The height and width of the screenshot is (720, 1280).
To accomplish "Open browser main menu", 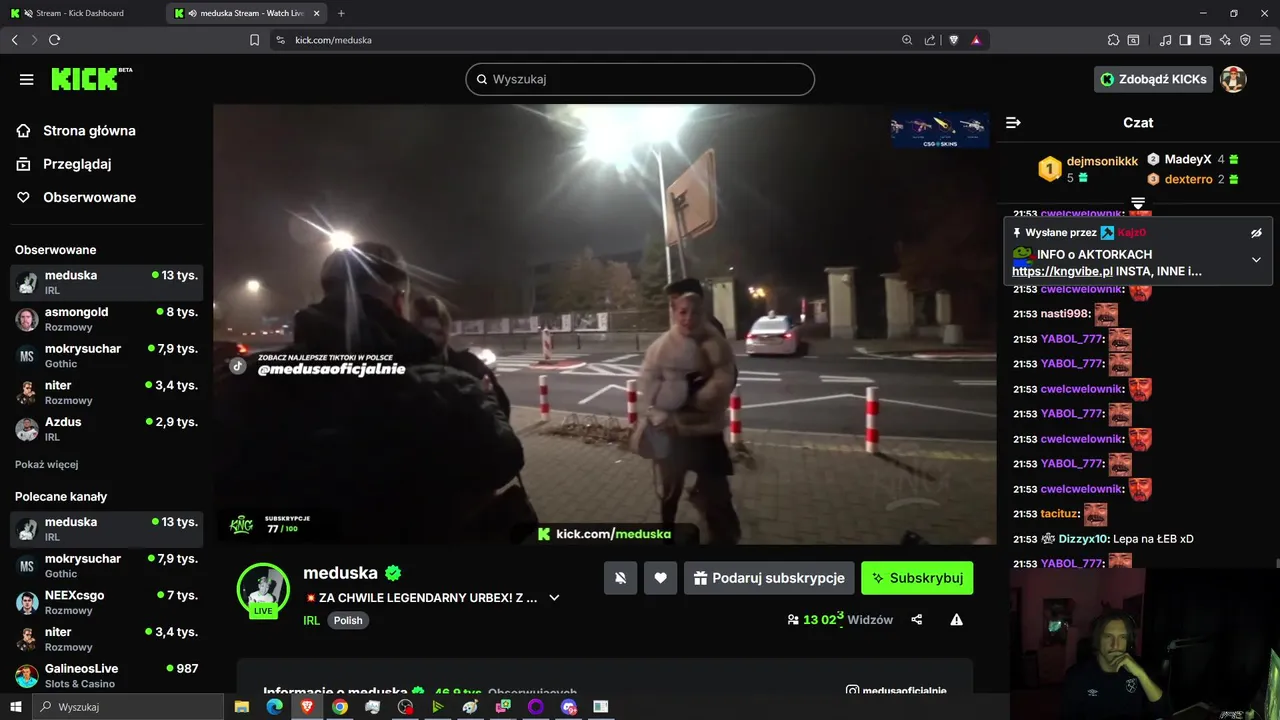I will pyautogui.click(x=1266, y=40).
